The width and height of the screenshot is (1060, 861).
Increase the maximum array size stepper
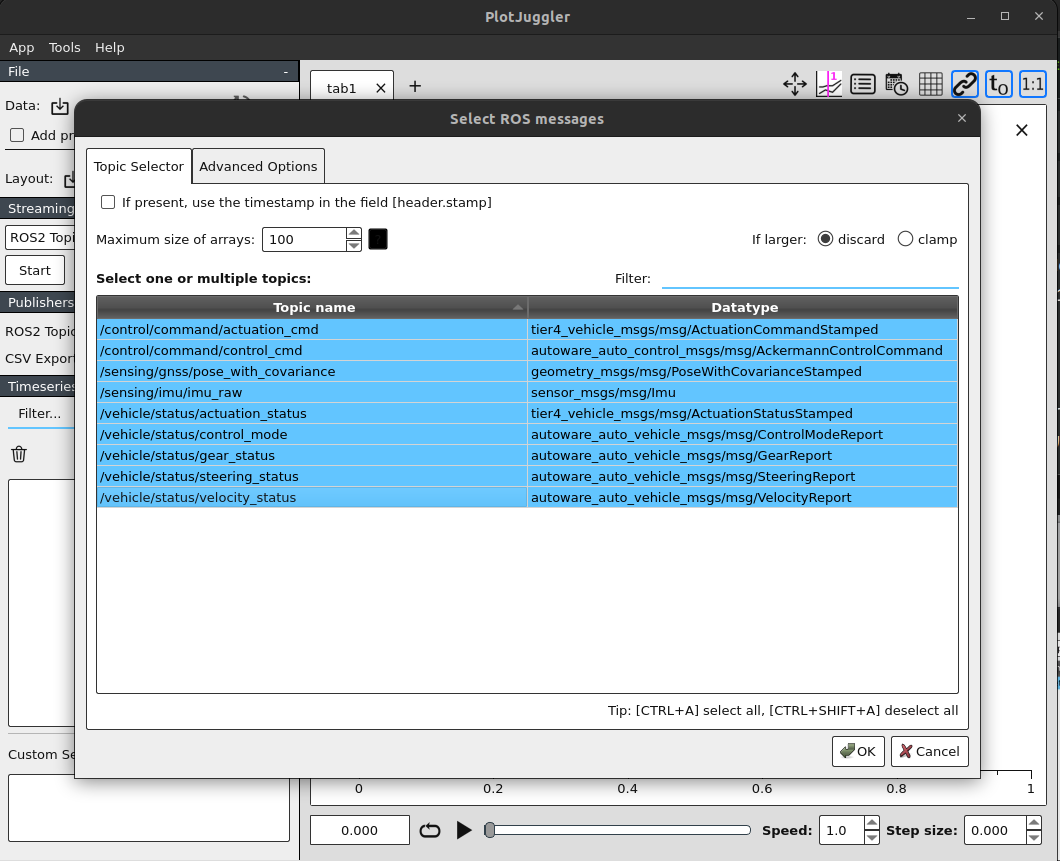[354, 233]
